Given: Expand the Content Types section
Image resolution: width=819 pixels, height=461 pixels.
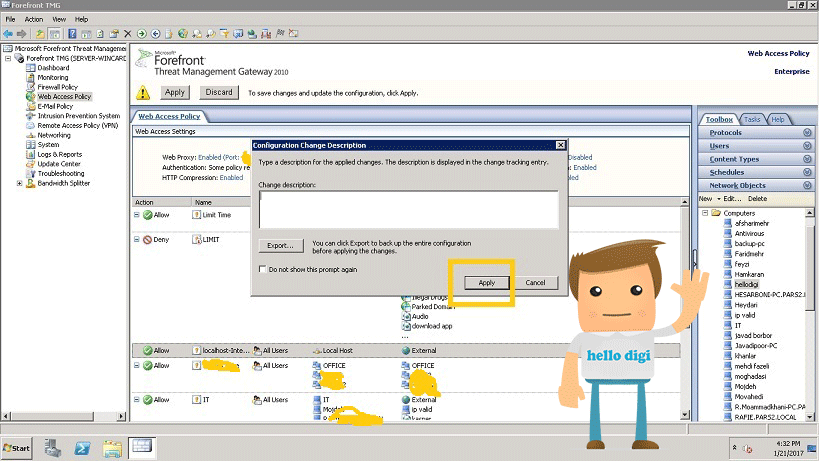Looking at the screenshot, I should click(807, 159).
